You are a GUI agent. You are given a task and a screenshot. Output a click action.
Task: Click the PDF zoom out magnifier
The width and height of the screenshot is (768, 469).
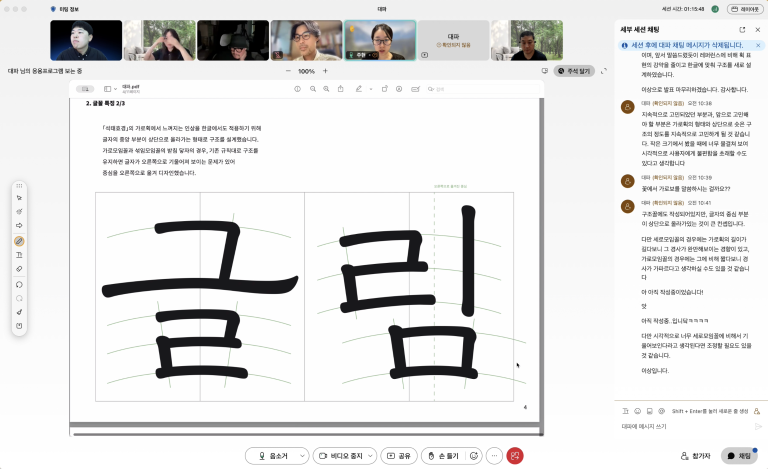click(312, 89)
